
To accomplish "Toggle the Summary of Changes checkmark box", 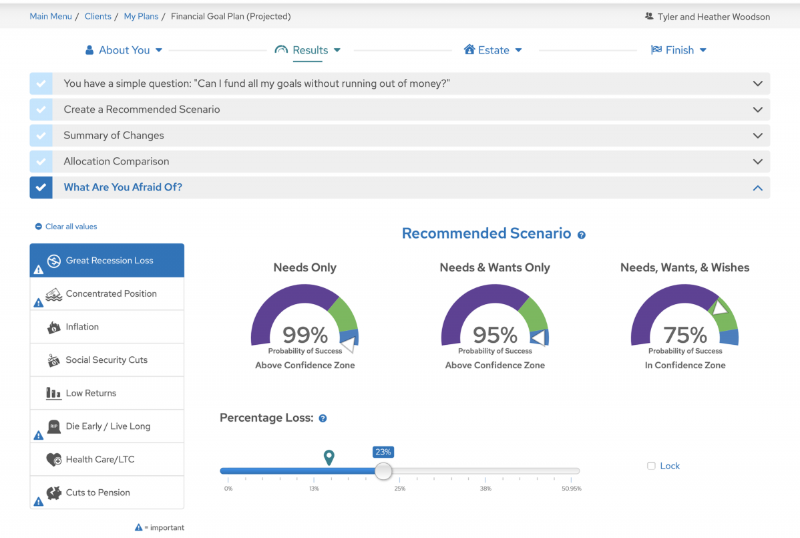I will pyautogui.click(x=41, y=135).
